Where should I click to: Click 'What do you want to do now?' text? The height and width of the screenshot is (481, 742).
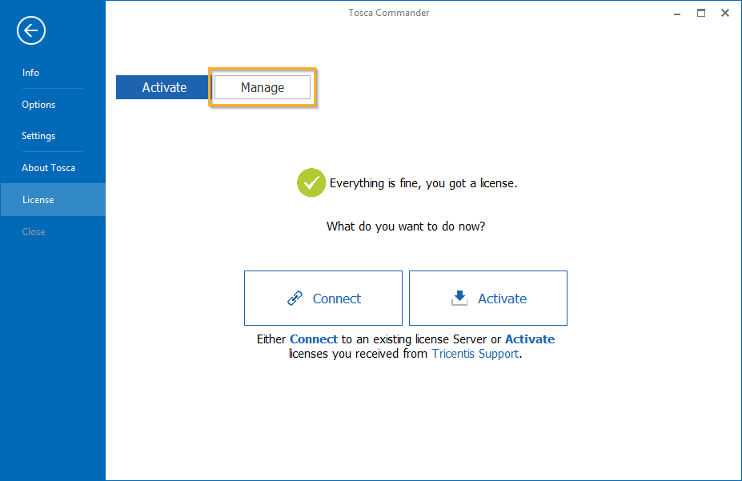click(406, 226)
